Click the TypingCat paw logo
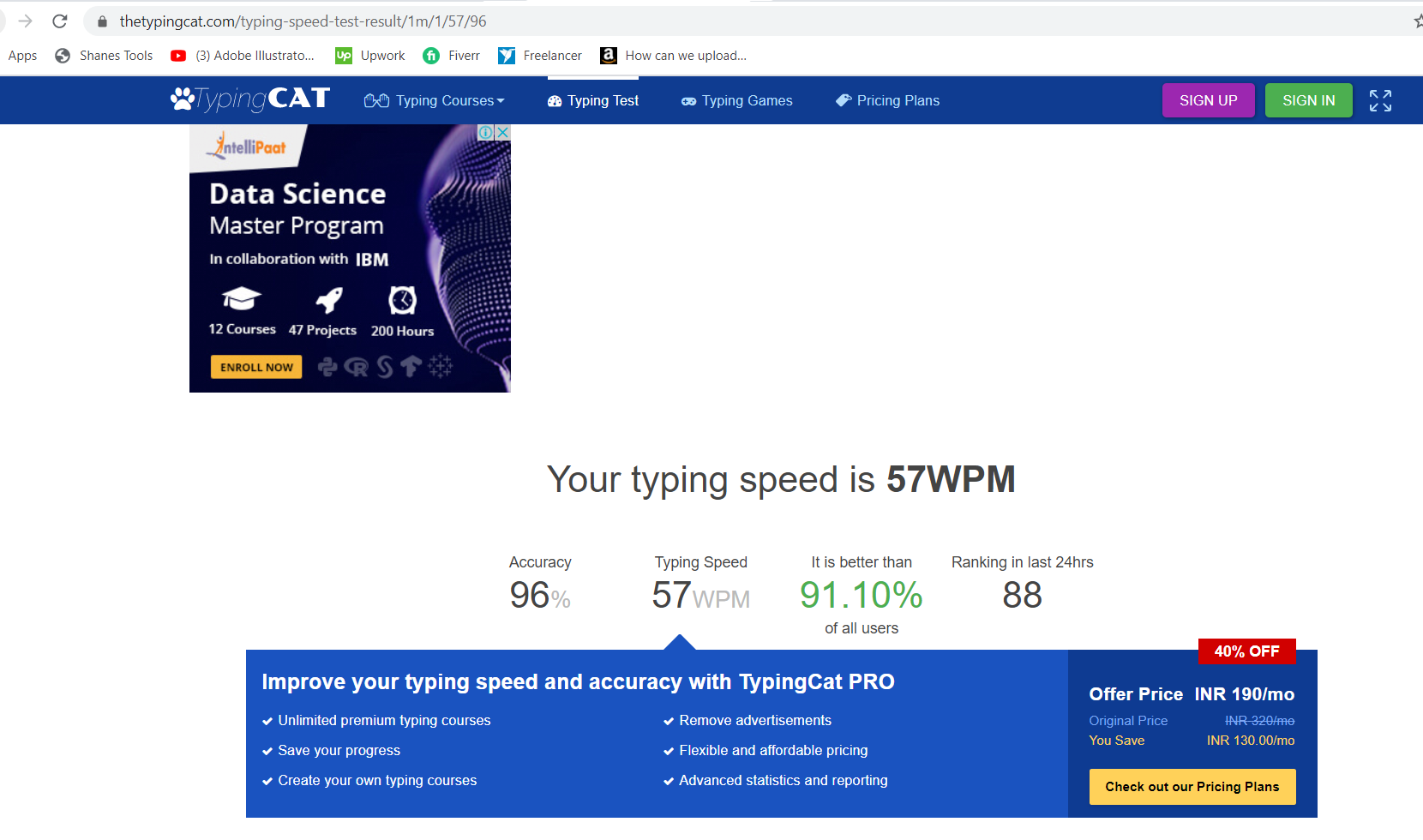The image size is (1423, 840). [x=184, y=99]
